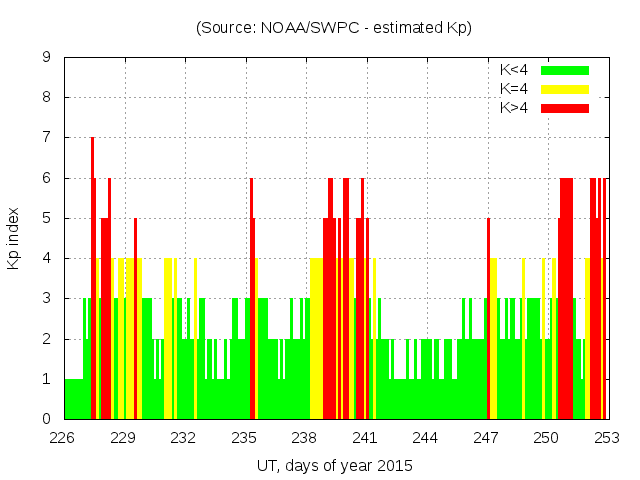
Task: Select x-axis tick label 226
Action: [63, 438]
